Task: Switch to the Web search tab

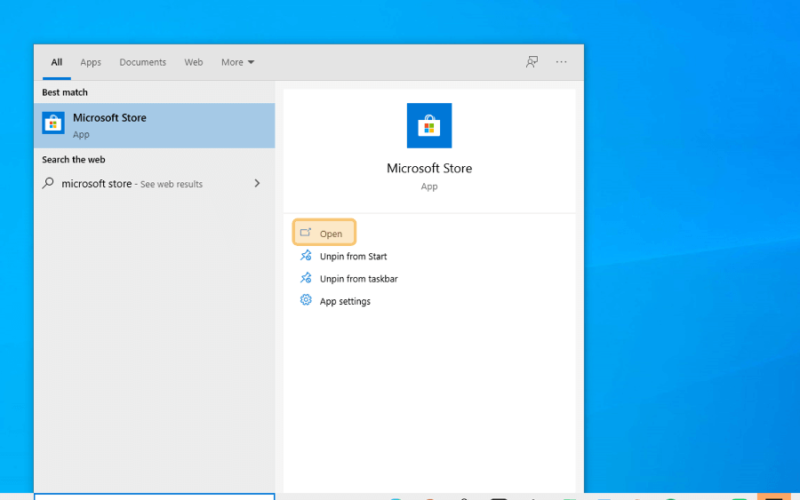Action: pos(193,62)
